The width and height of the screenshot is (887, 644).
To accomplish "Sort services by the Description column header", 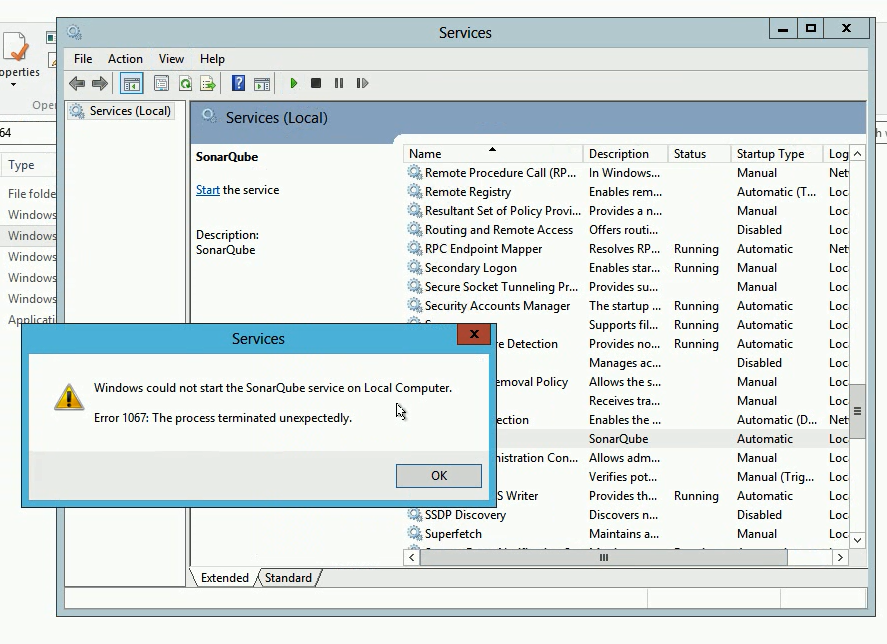I will coord(626,154).
